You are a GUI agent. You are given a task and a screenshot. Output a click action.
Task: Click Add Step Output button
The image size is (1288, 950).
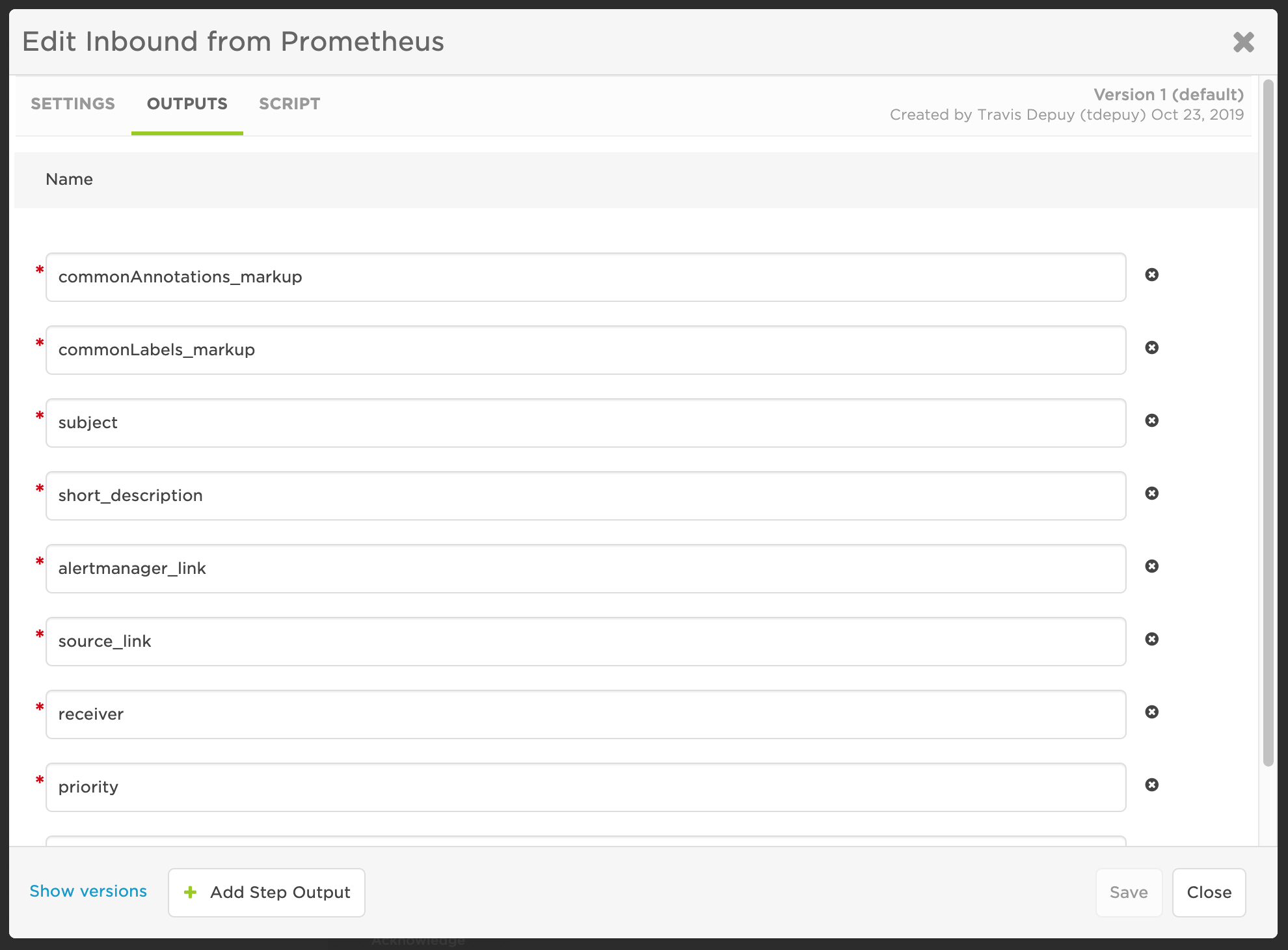[267, 893]
